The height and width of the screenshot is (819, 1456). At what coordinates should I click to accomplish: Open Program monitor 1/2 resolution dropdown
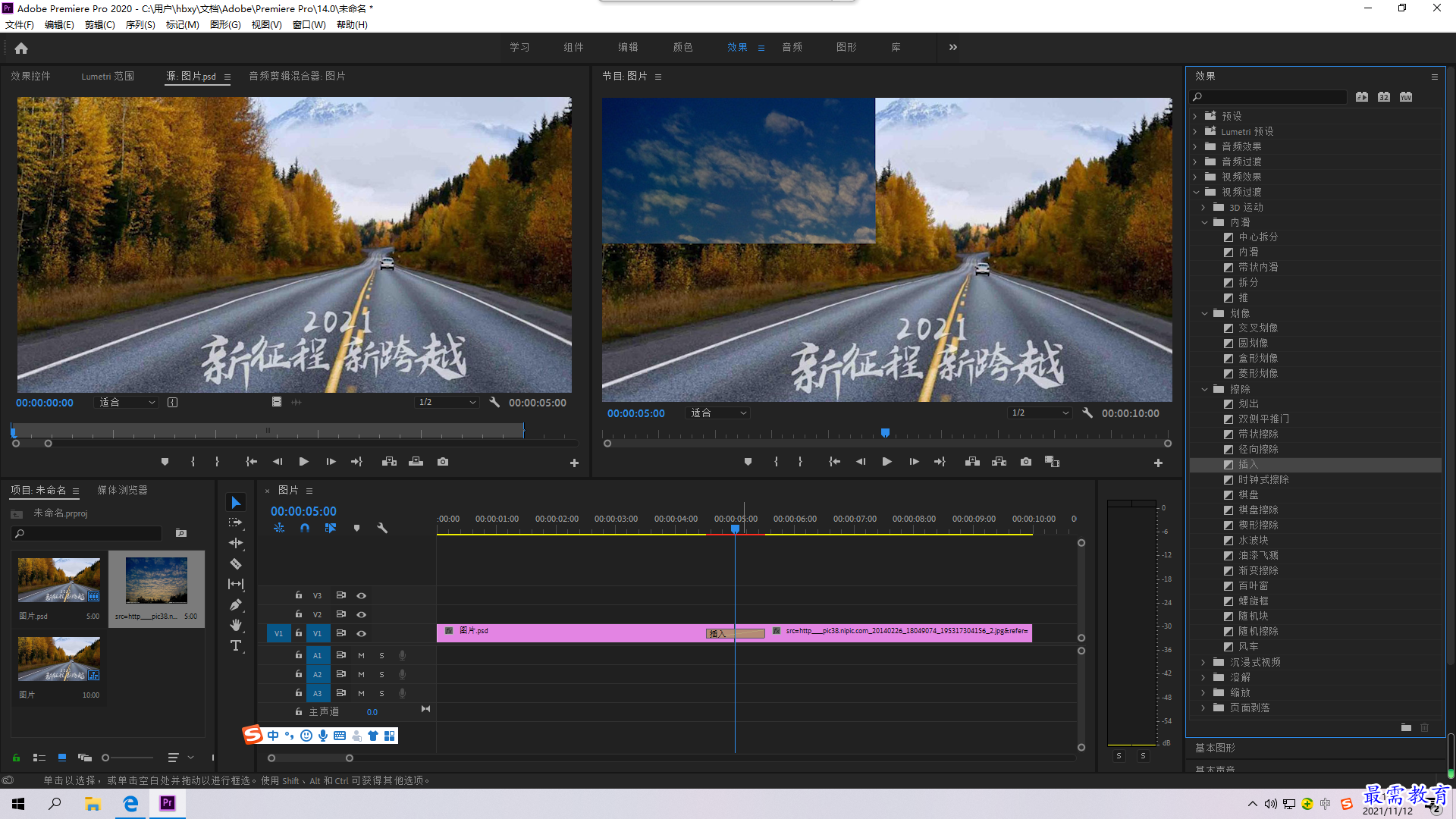(x=1040, y=413)
